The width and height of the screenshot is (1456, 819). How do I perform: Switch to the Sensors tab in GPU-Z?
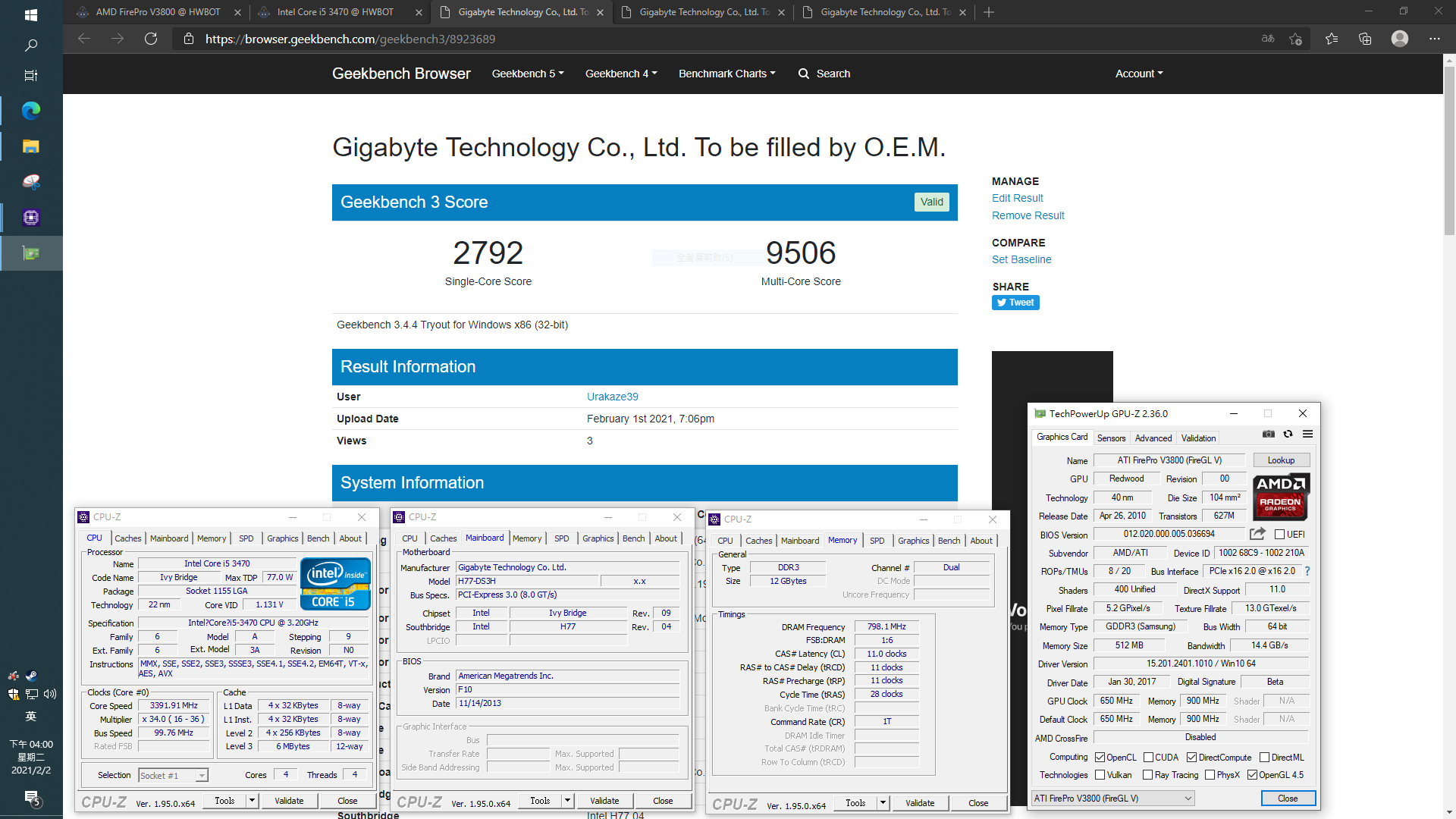click(1112, 438)
